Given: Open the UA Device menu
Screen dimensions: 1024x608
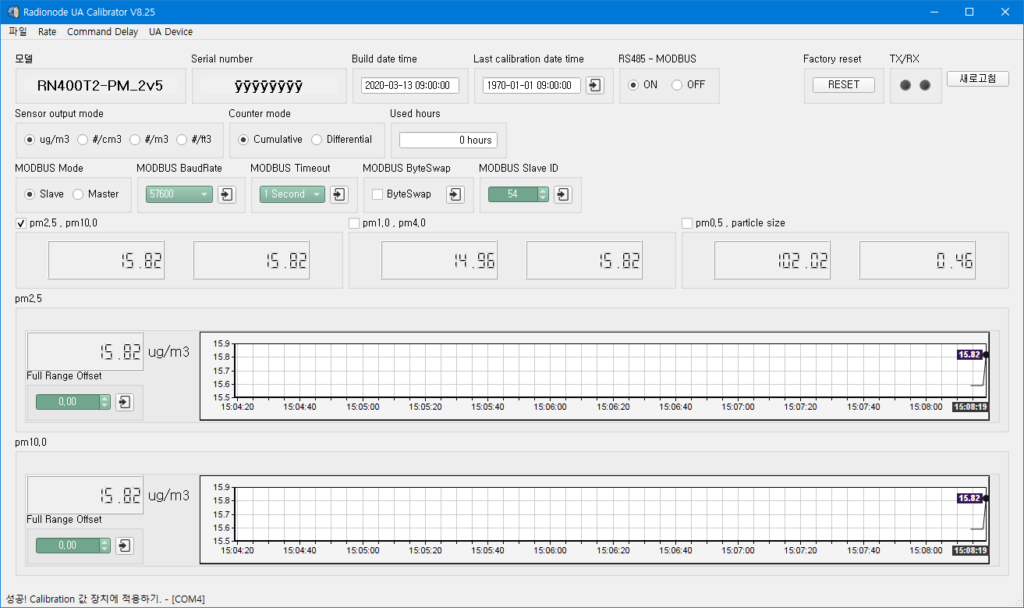Looking at the screenshot, I should coord(170,31).
